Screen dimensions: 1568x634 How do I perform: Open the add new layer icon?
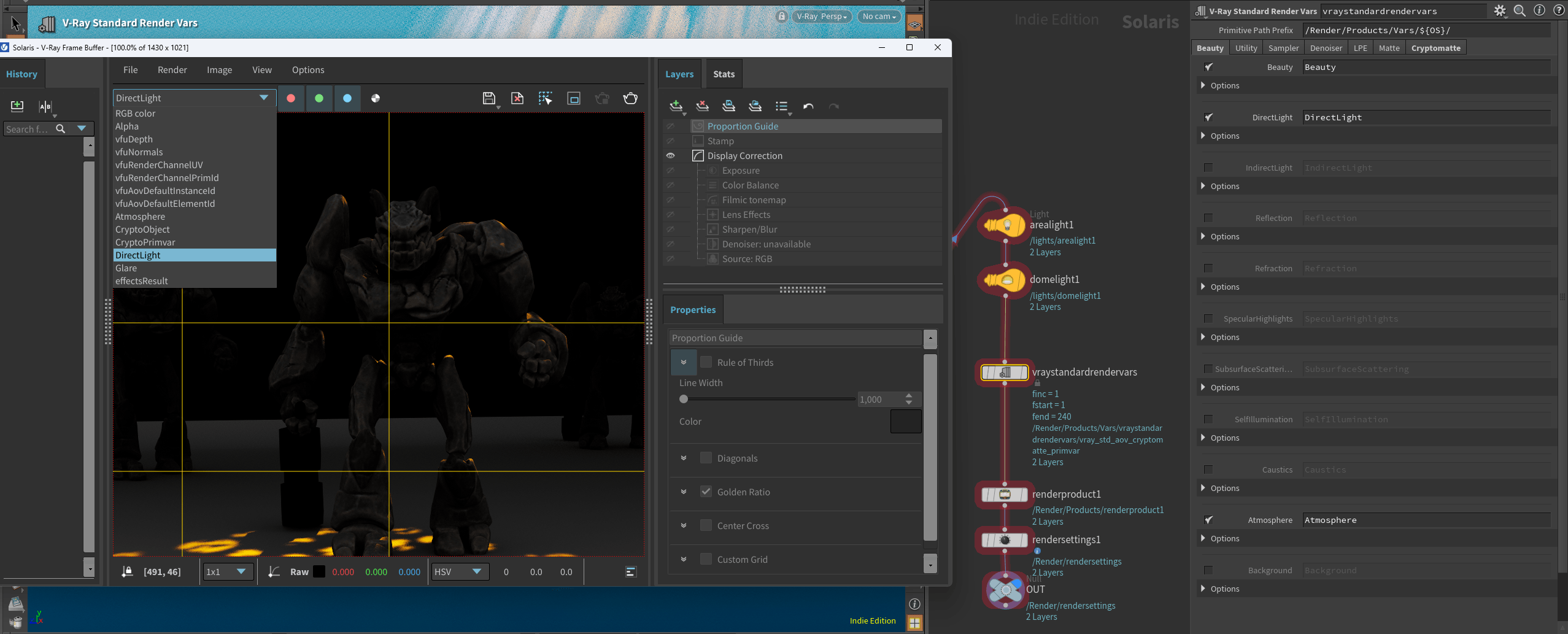click(676, 106)
